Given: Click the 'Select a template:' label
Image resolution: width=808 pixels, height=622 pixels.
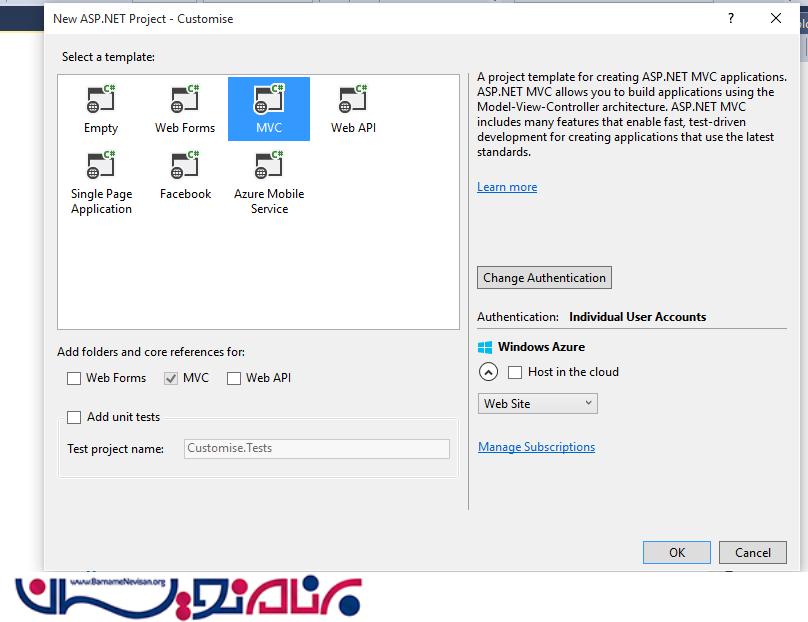Looking at the screenshot, I should [x=108, y=57].
